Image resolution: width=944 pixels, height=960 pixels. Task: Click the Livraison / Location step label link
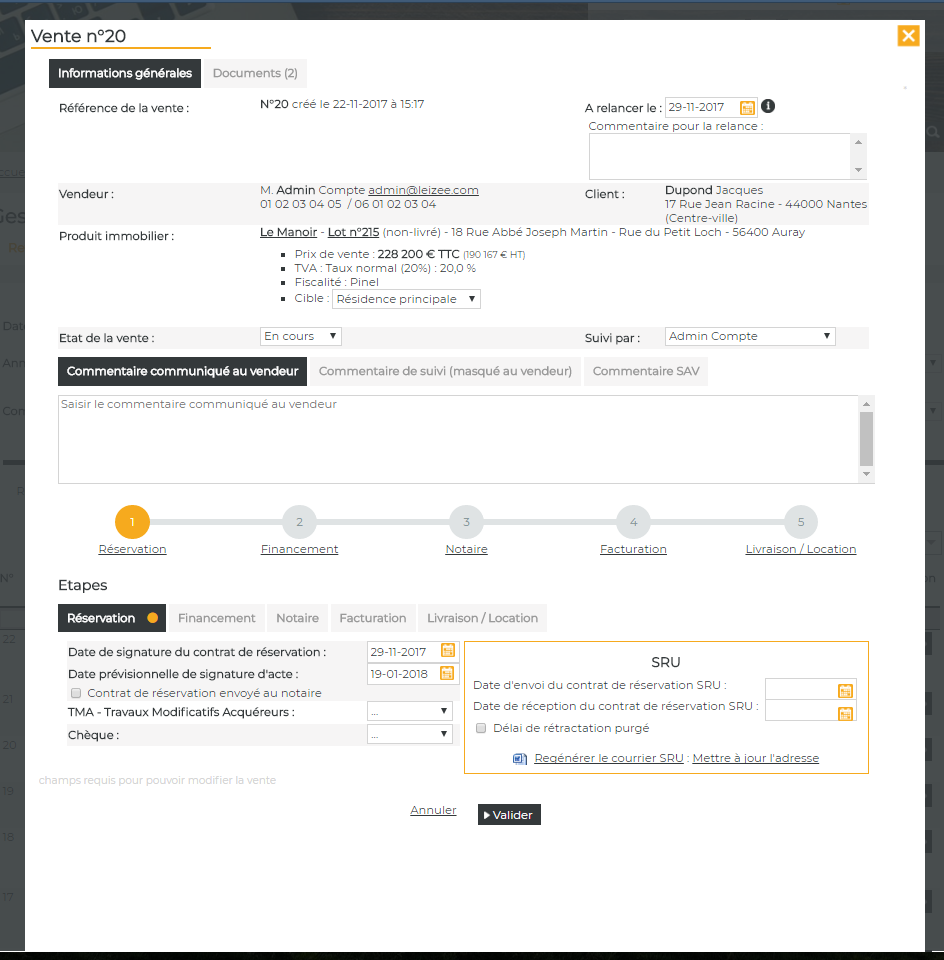[x=801, y=549]
